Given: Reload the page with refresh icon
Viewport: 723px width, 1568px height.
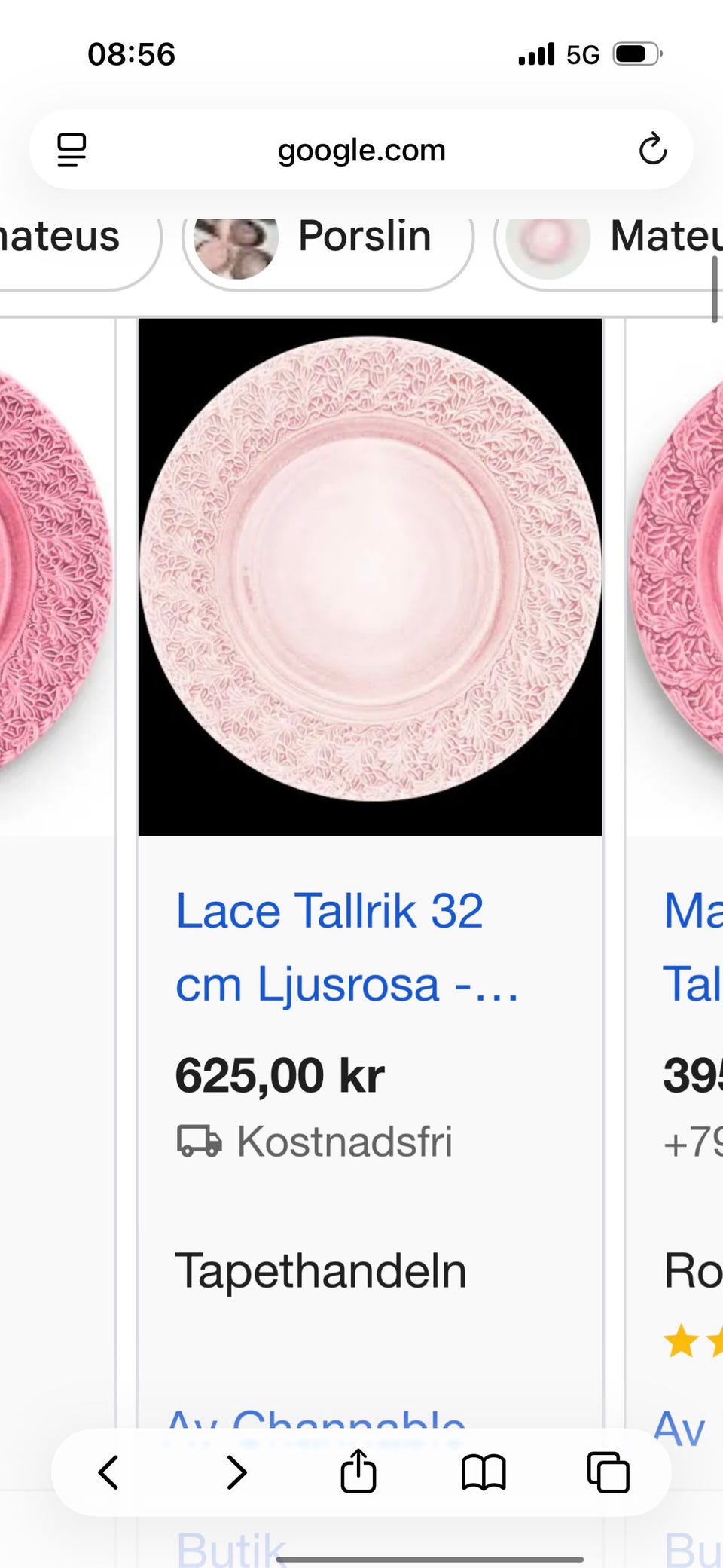Looking at the screenshot, I should tap(652, 148).
